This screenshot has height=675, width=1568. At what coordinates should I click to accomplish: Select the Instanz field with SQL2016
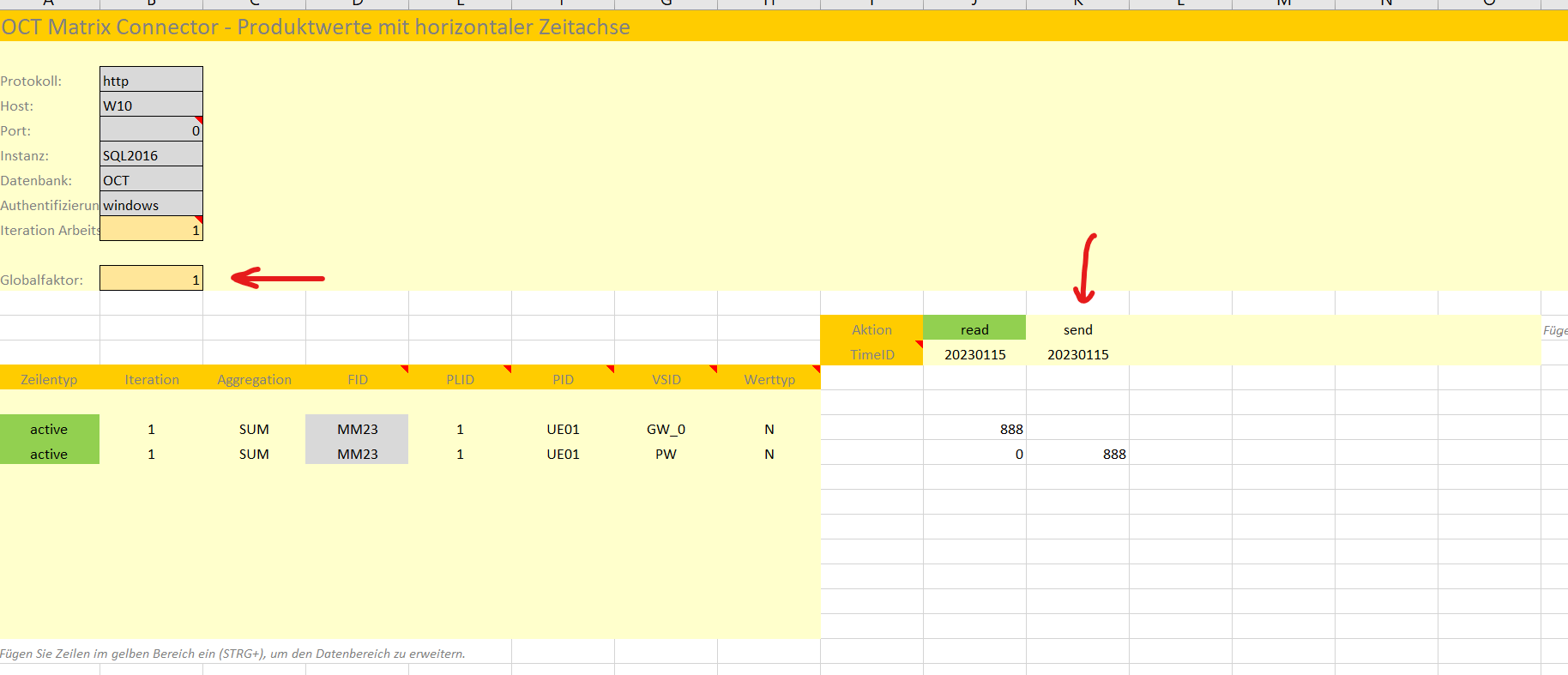151,155
